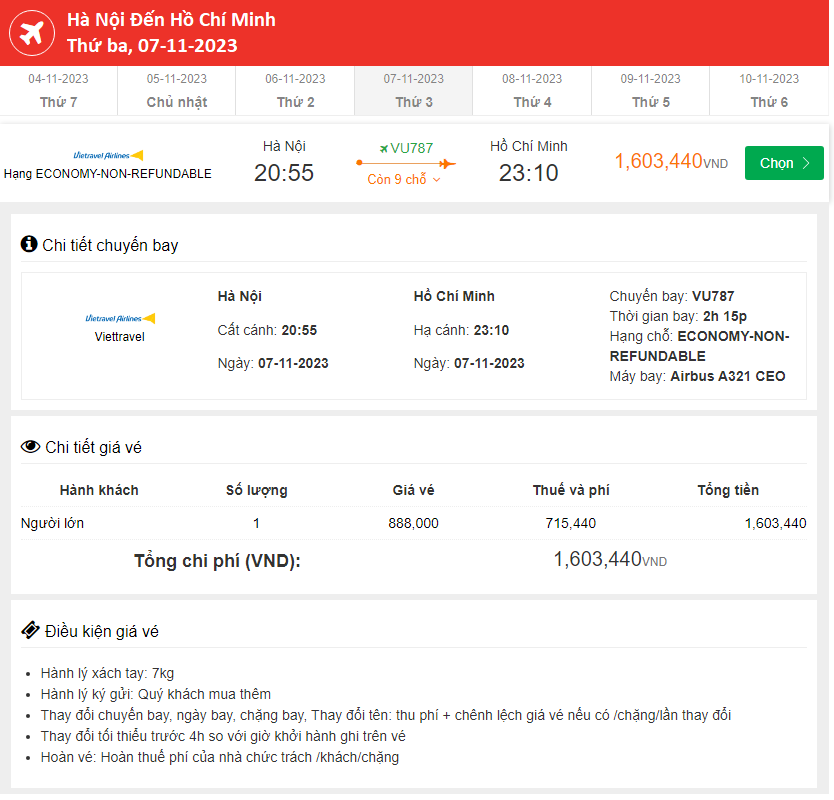The image size is (834, 800).
Task: Select the 06-11-2023 Thứ 2 date tab
Action: click(x=295, y=91)
